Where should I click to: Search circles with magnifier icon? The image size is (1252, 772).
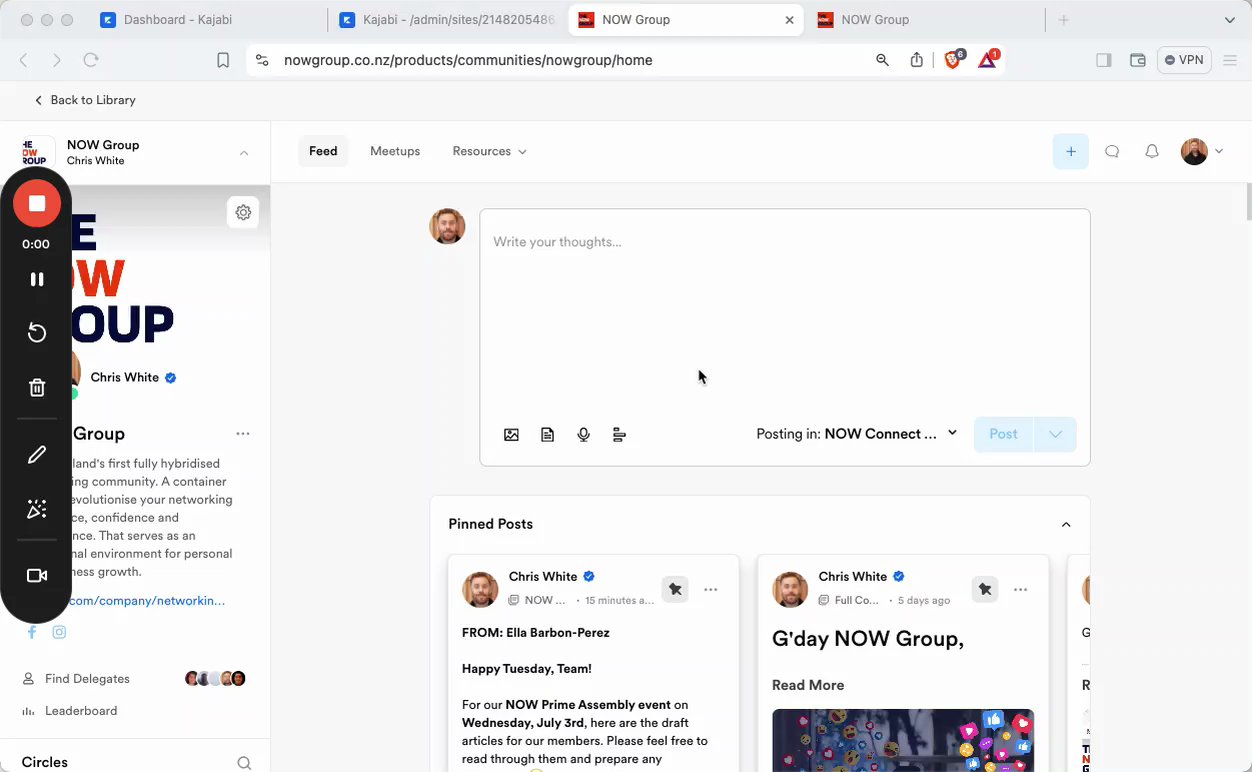[244, 763]
